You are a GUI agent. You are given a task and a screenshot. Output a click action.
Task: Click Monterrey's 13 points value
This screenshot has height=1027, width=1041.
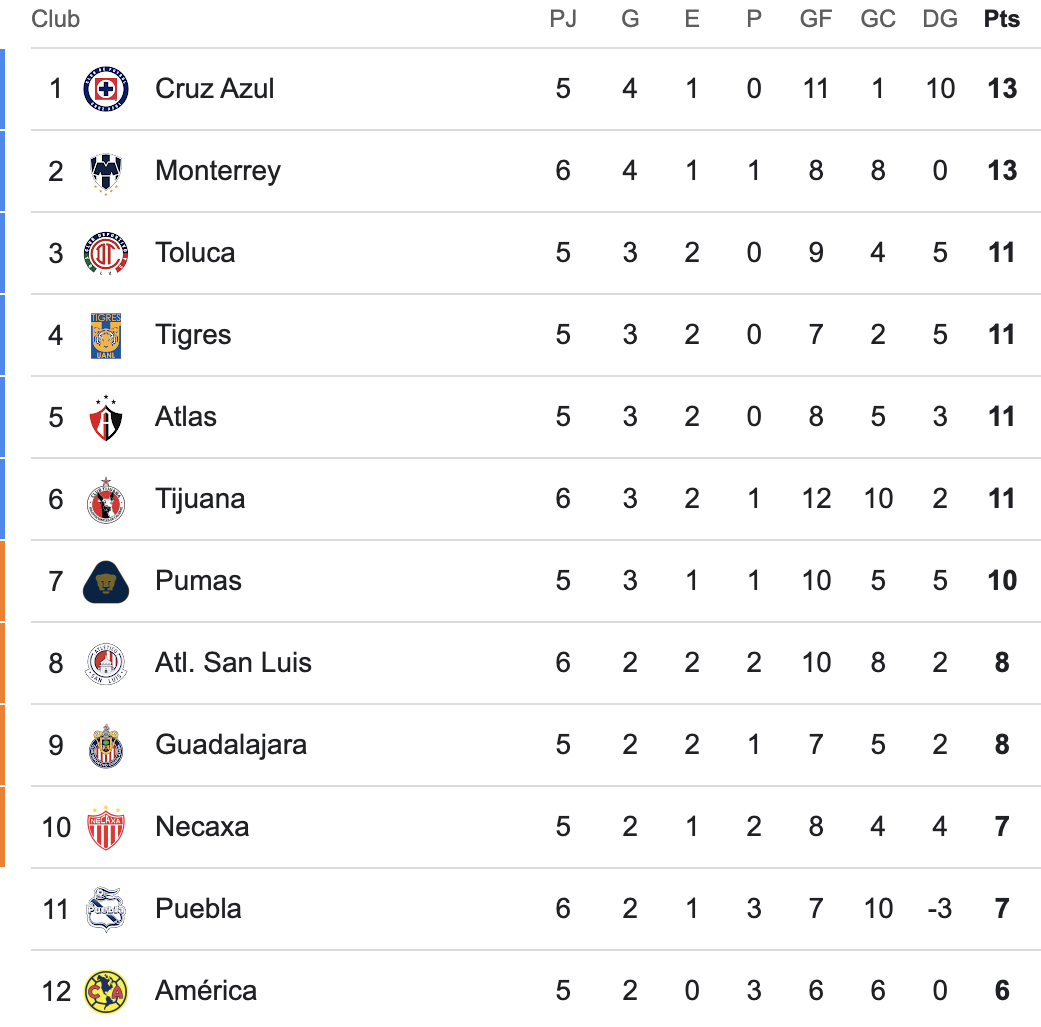click(x=1001, y=171)
